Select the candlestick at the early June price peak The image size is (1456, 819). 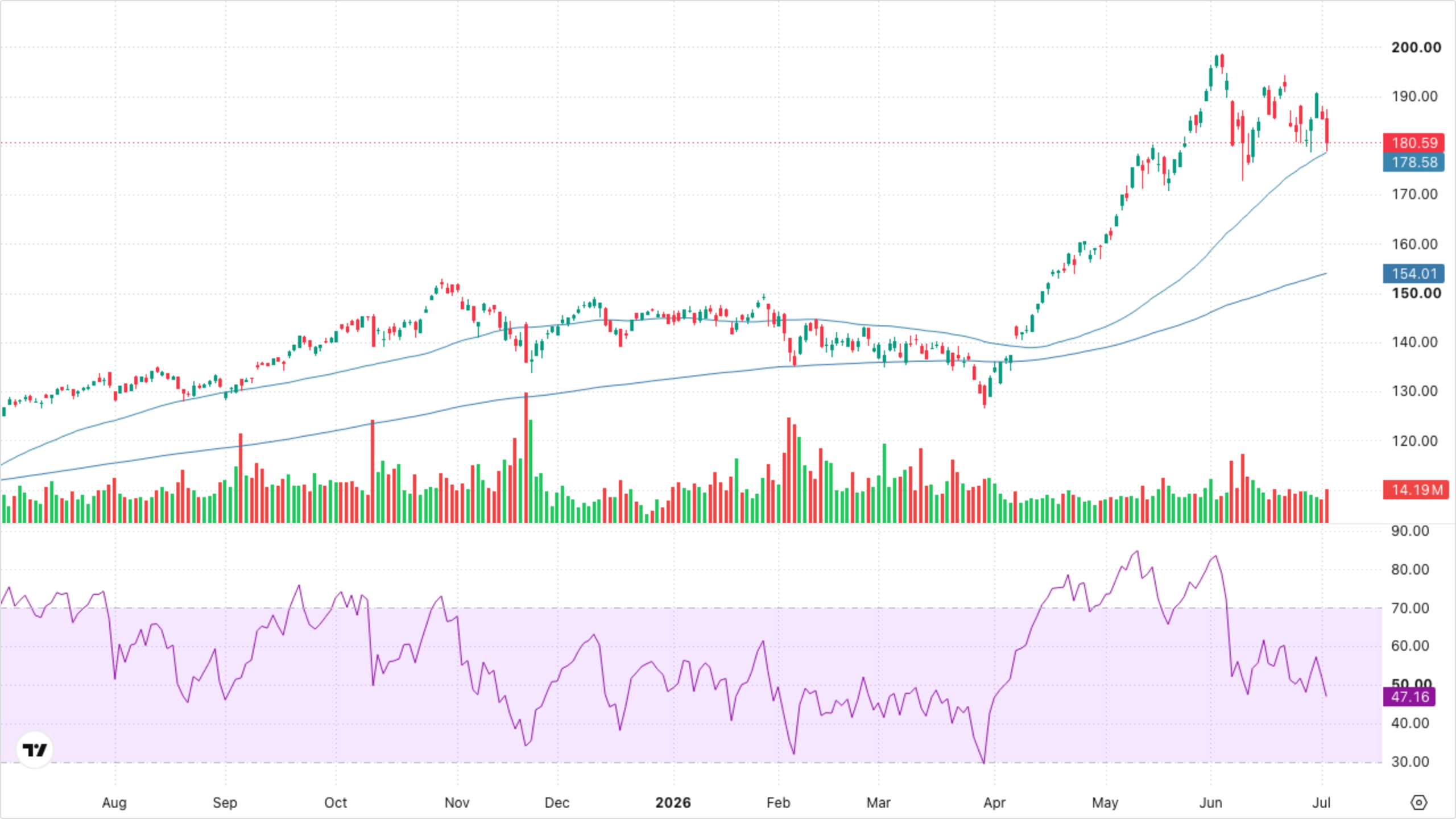point(1222,63)
